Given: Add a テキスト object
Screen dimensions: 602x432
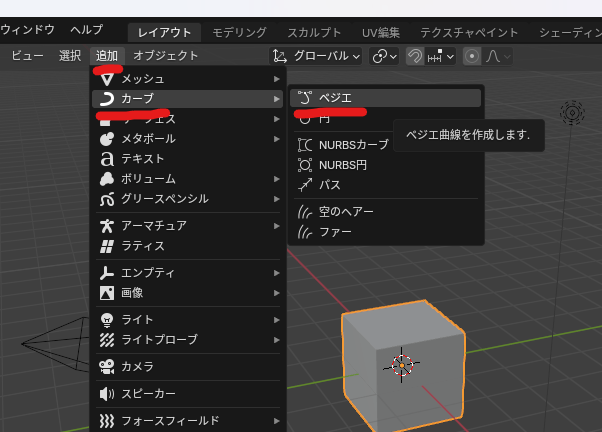Looking at the screenshot, I should (x=142, y=158).
